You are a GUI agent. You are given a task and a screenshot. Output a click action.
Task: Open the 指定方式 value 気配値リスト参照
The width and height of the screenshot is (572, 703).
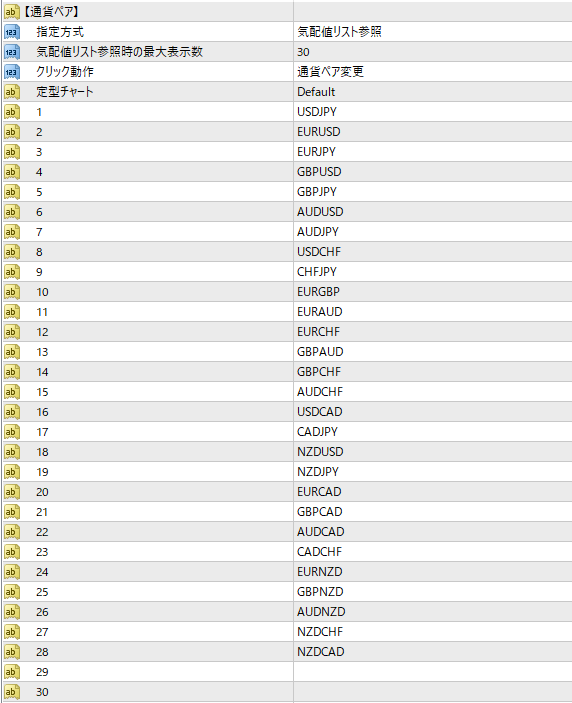point(339,32)
